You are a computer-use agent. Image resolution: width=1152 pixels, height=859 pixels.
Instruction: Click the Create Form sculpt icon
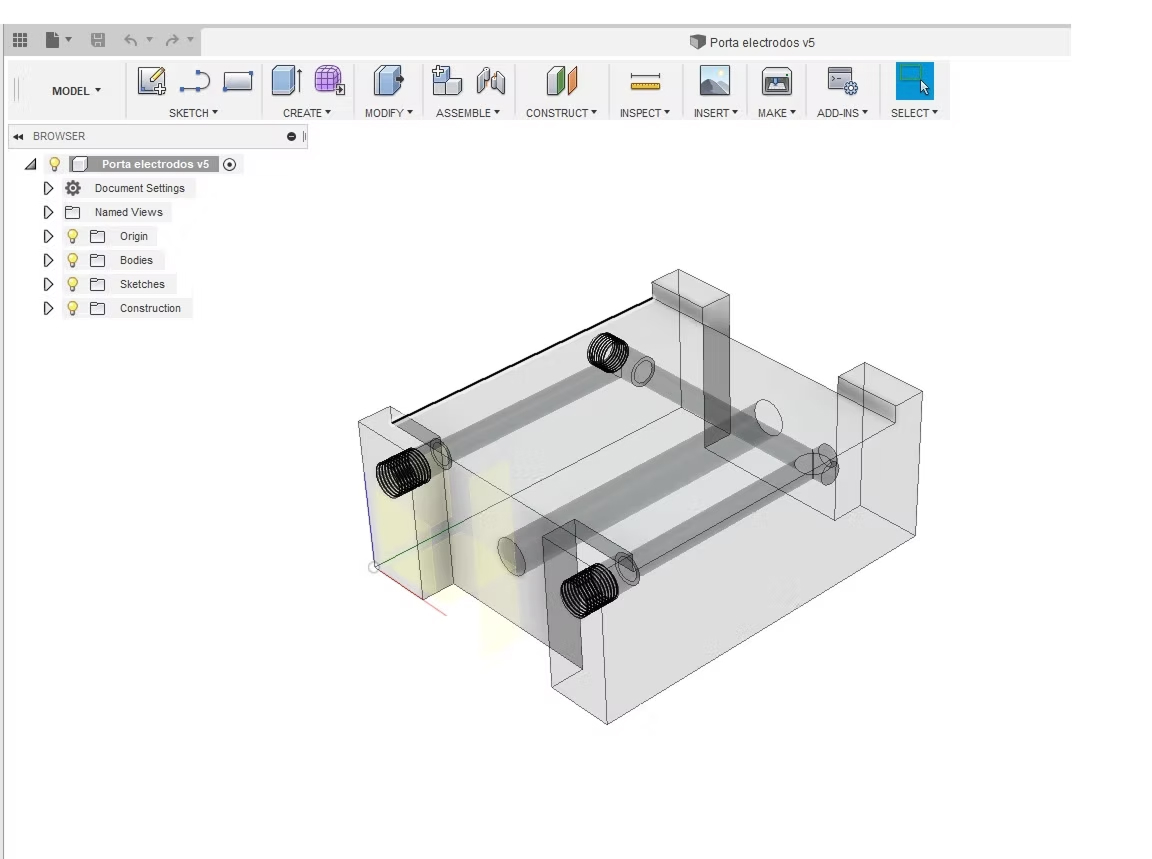pyautogui.click(x=329, y=81)
